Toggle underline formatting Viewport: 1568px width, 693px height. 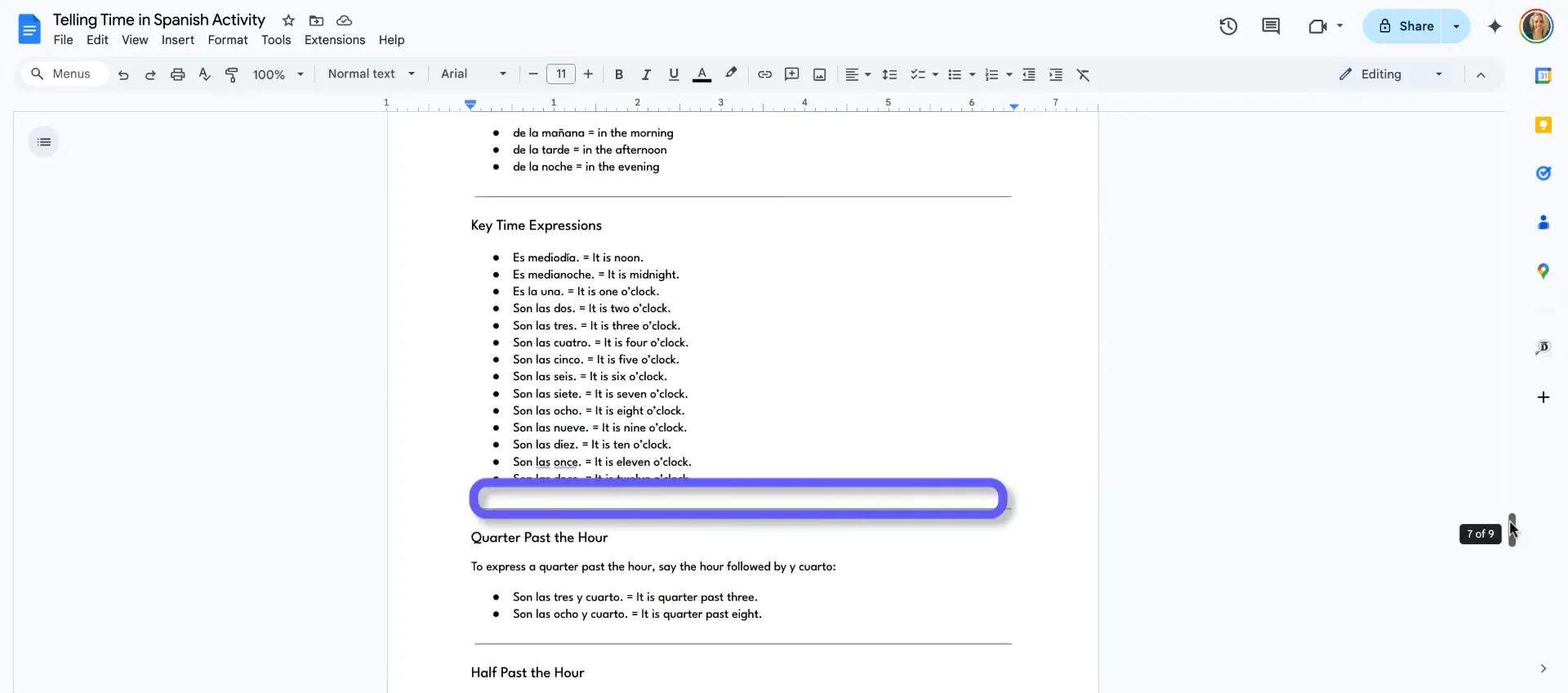pyautogui.click(x=674, y=74)
